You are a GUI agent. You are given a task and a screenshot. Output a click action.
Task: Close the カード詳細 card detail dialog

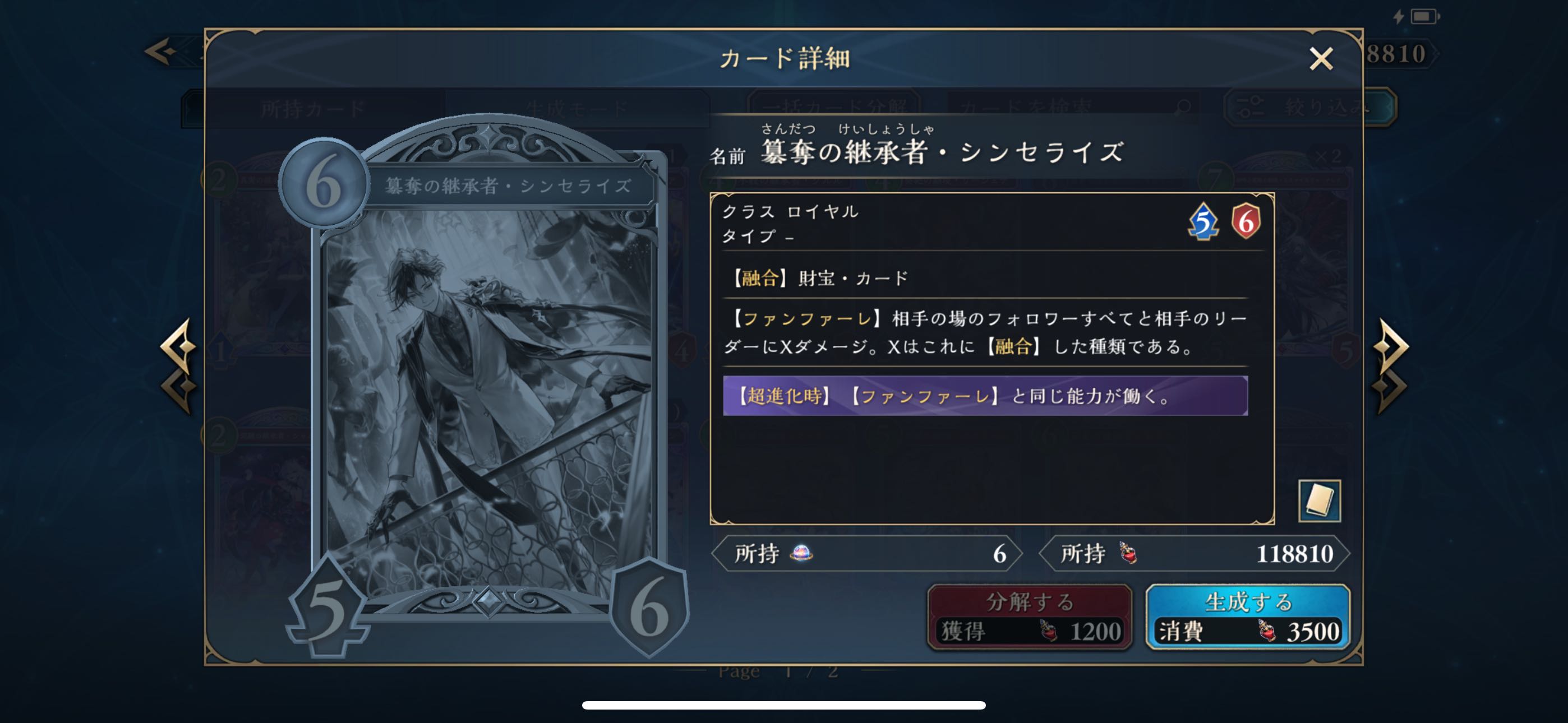pyautogui.click(x=1320, y=59)
